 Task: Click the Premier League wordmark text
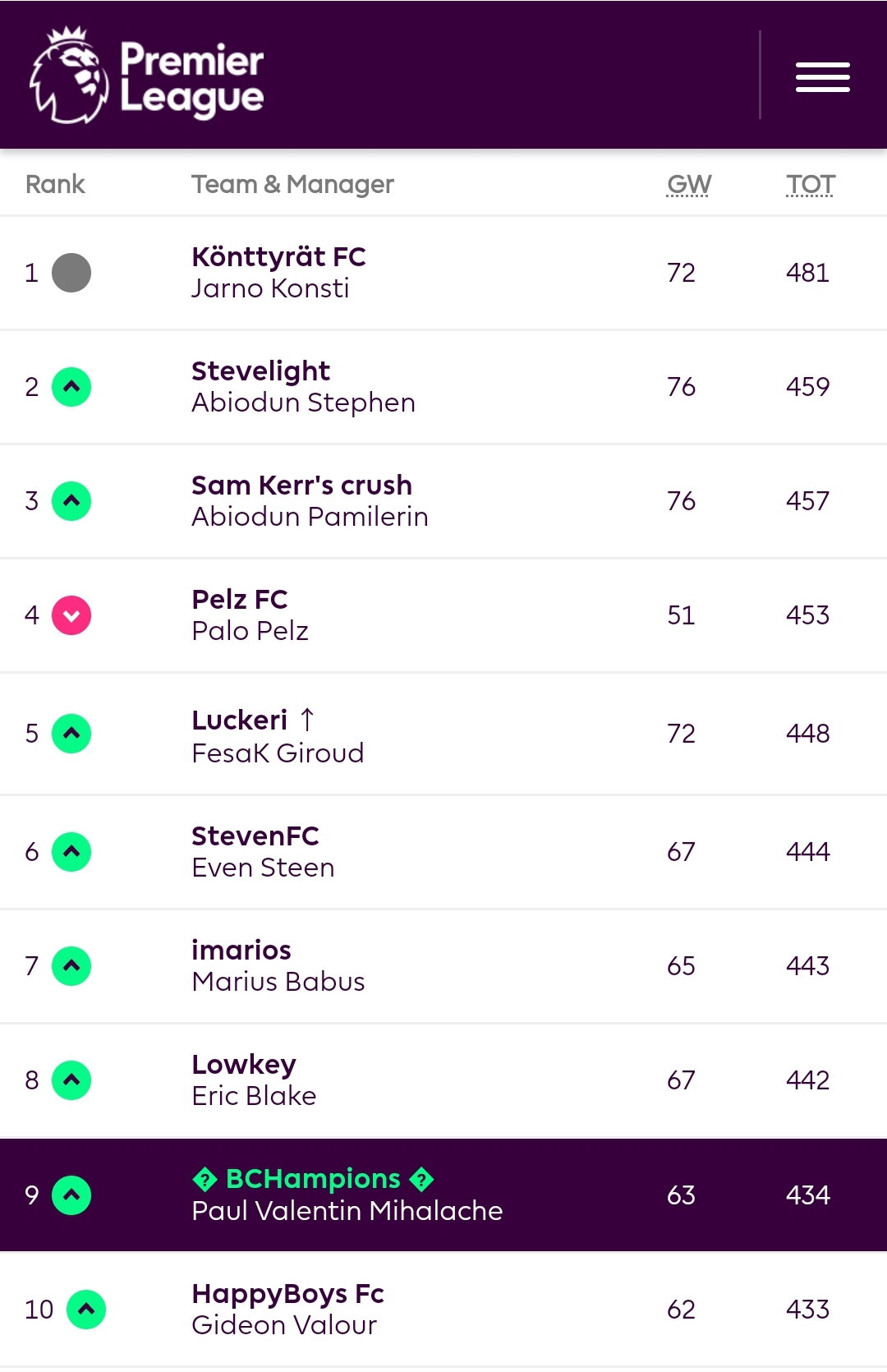pyautogui.click(x=192, y=79)
